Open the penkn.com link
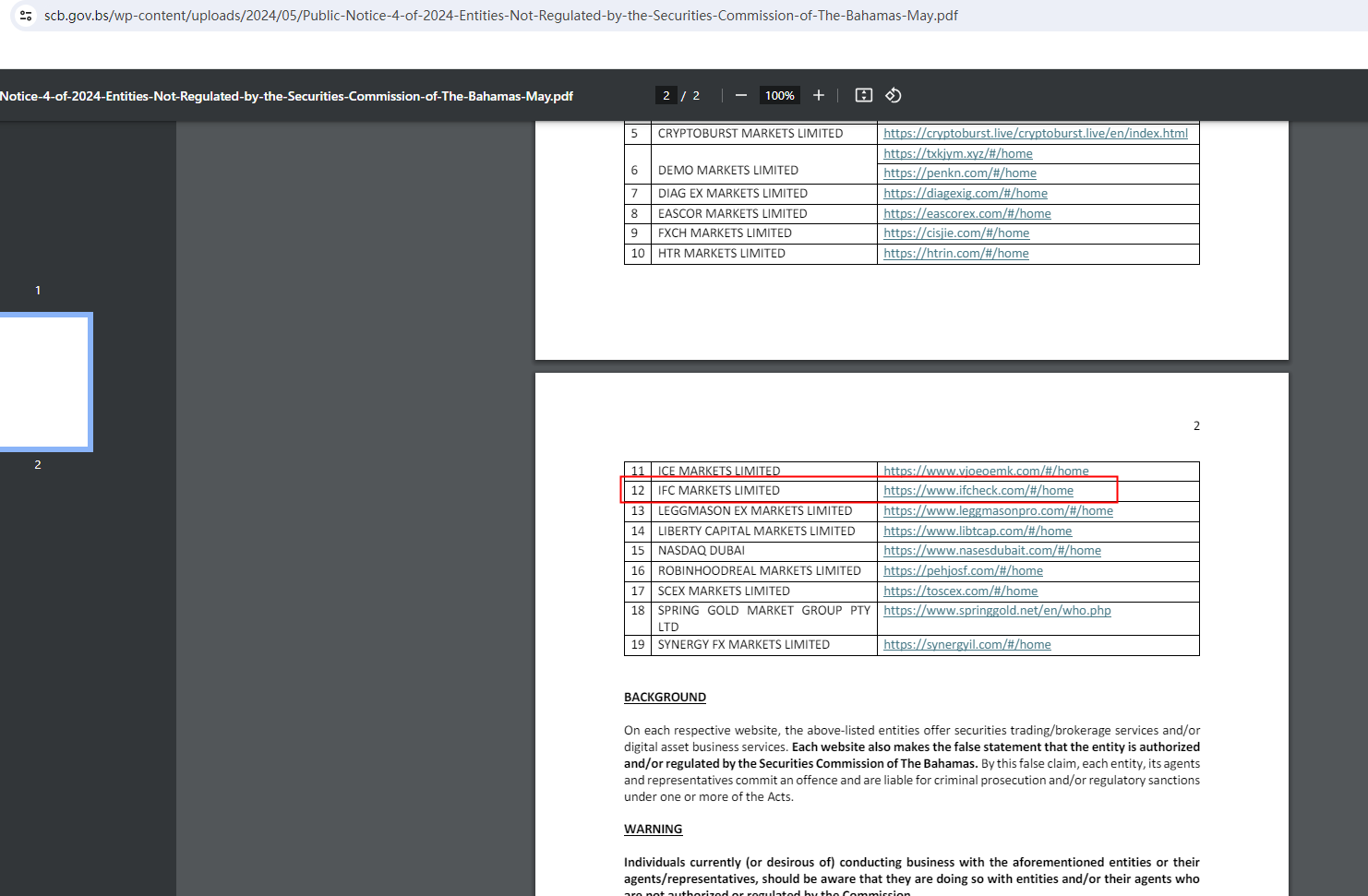The height and width of the screenshot is (896, 1368). click(x=959, y=173)
